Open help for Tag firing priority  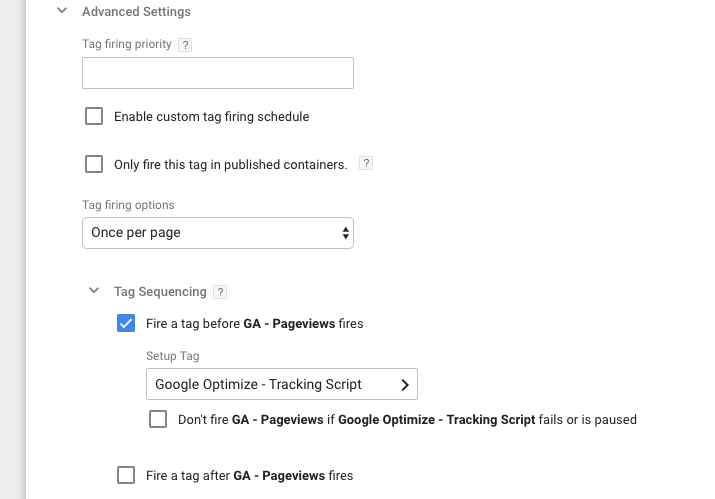[x=185, y=45]
